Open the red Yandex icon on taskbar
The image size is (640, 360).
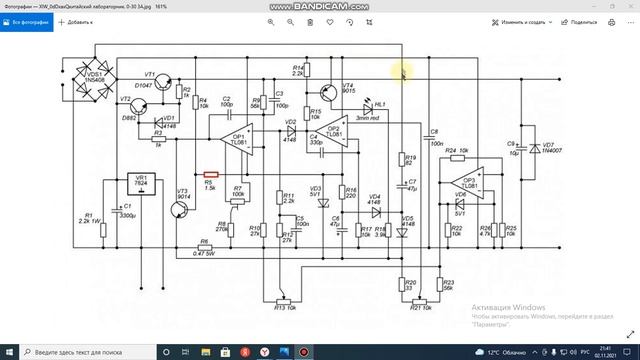[x=245, y=352]
